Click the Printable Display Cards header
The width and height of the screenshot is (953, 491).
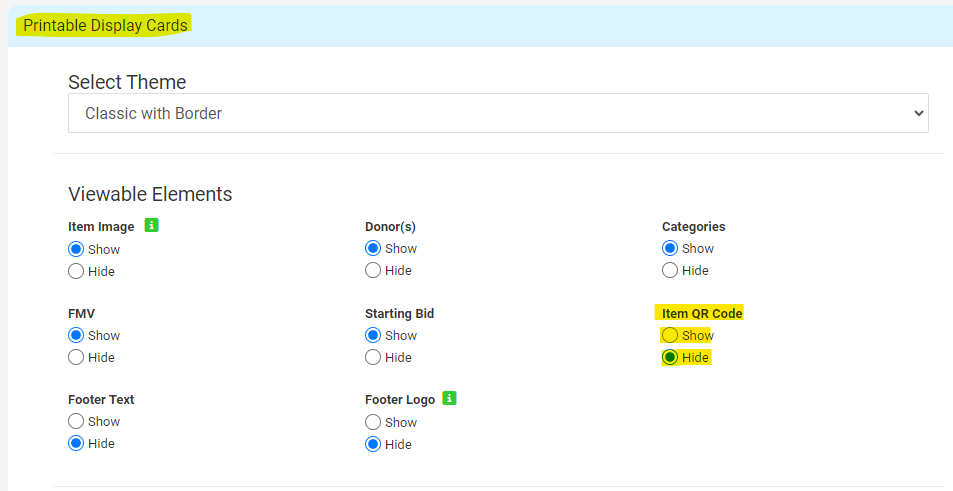point(106,25)
